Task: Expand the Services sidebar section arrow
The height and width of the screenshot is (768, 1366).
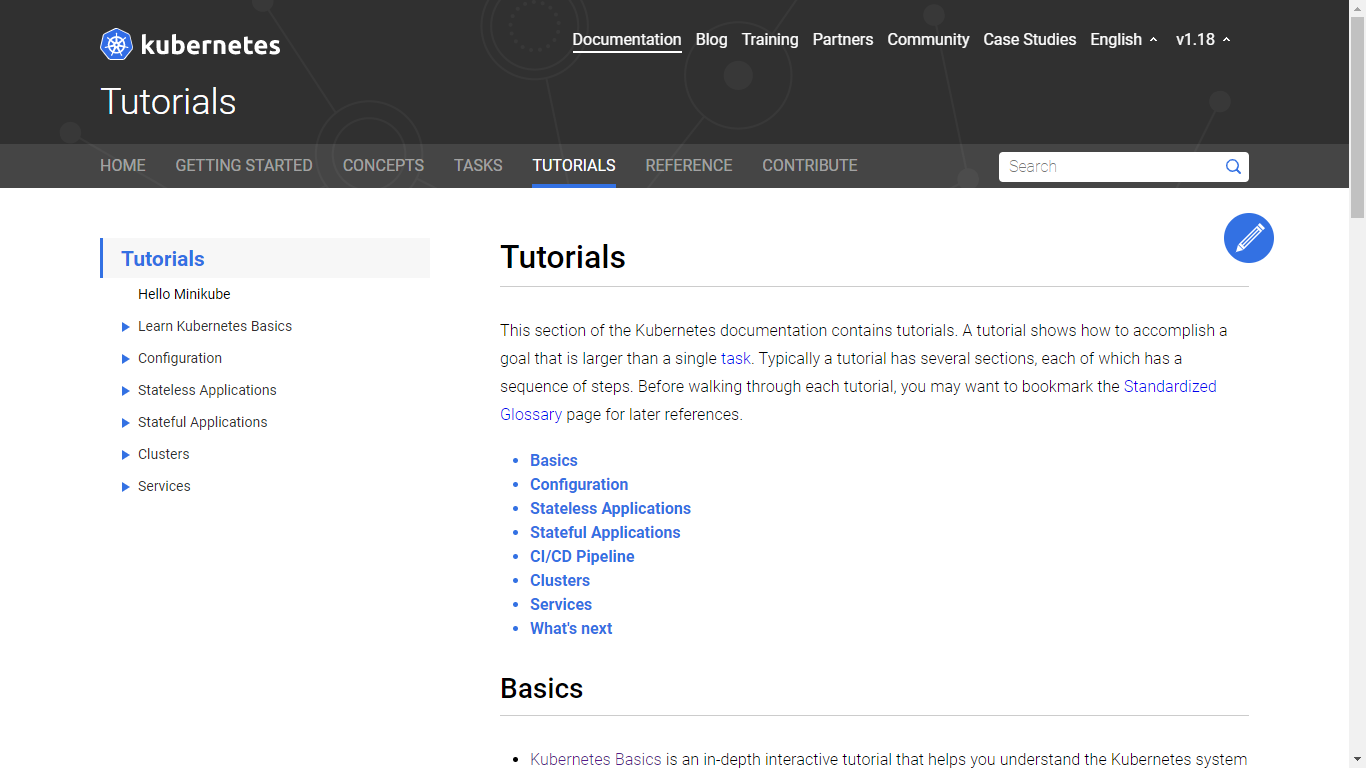Action: pyautogui.click(x=126, y=487)
